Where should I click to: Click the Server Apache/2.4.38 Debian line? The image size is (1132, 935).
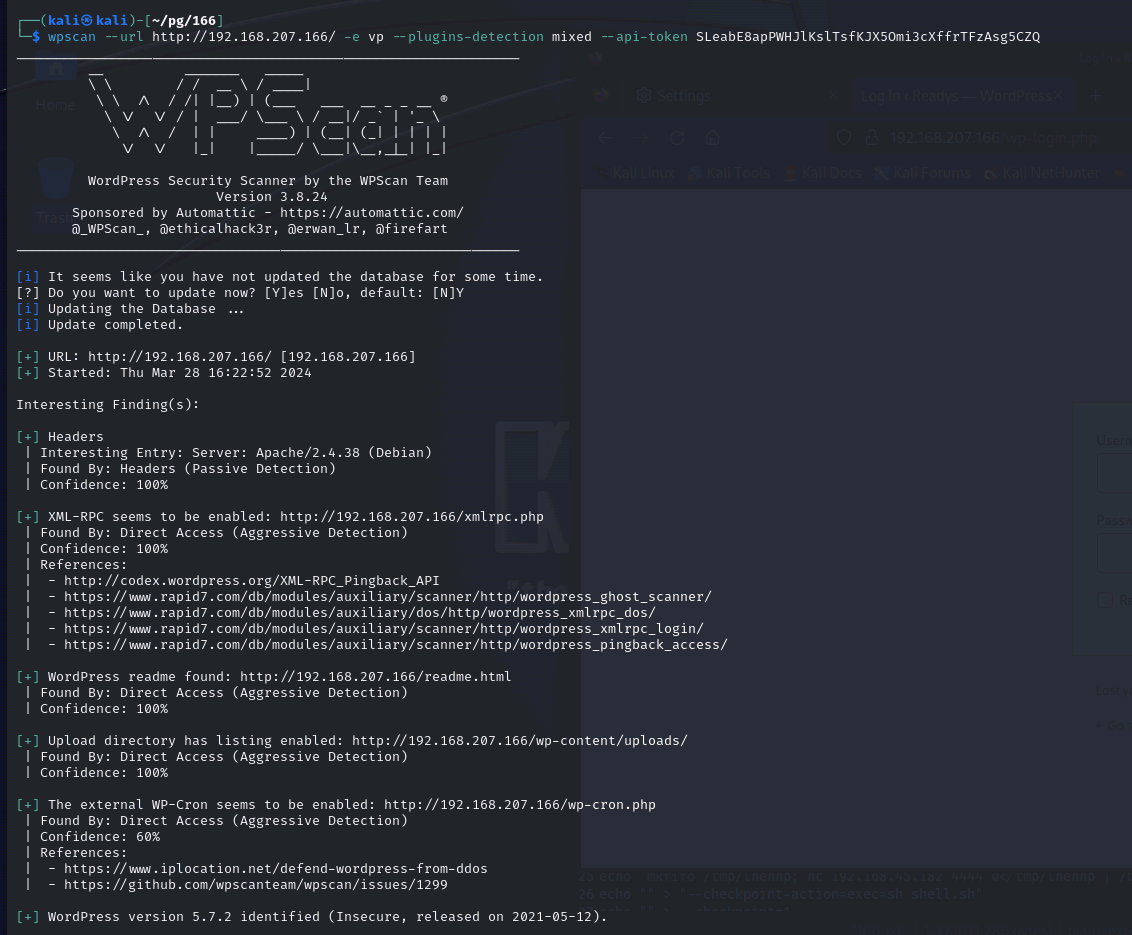(x=236, y=453)
